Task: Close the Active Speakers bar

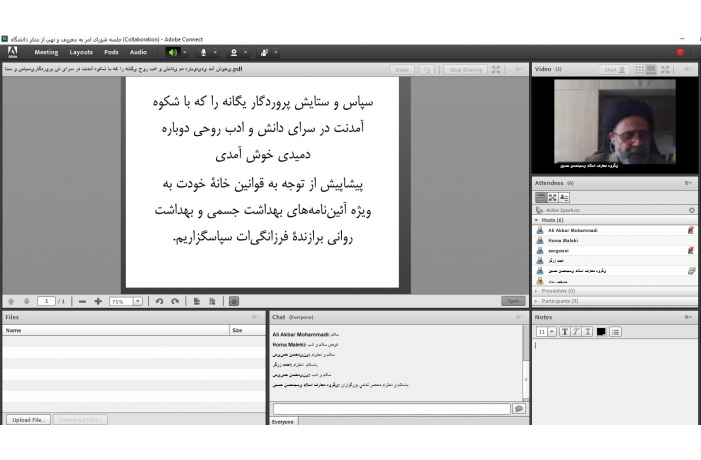Action: click(x=692, y=210)
